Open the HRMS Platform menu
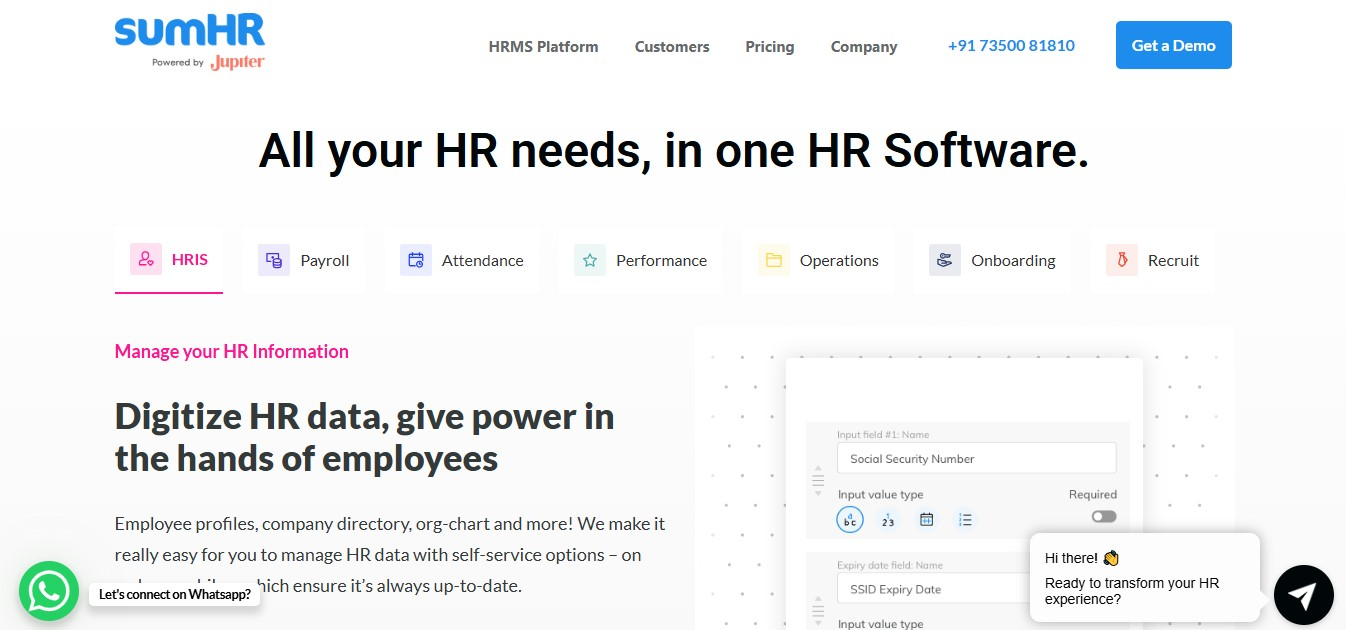 543,46
